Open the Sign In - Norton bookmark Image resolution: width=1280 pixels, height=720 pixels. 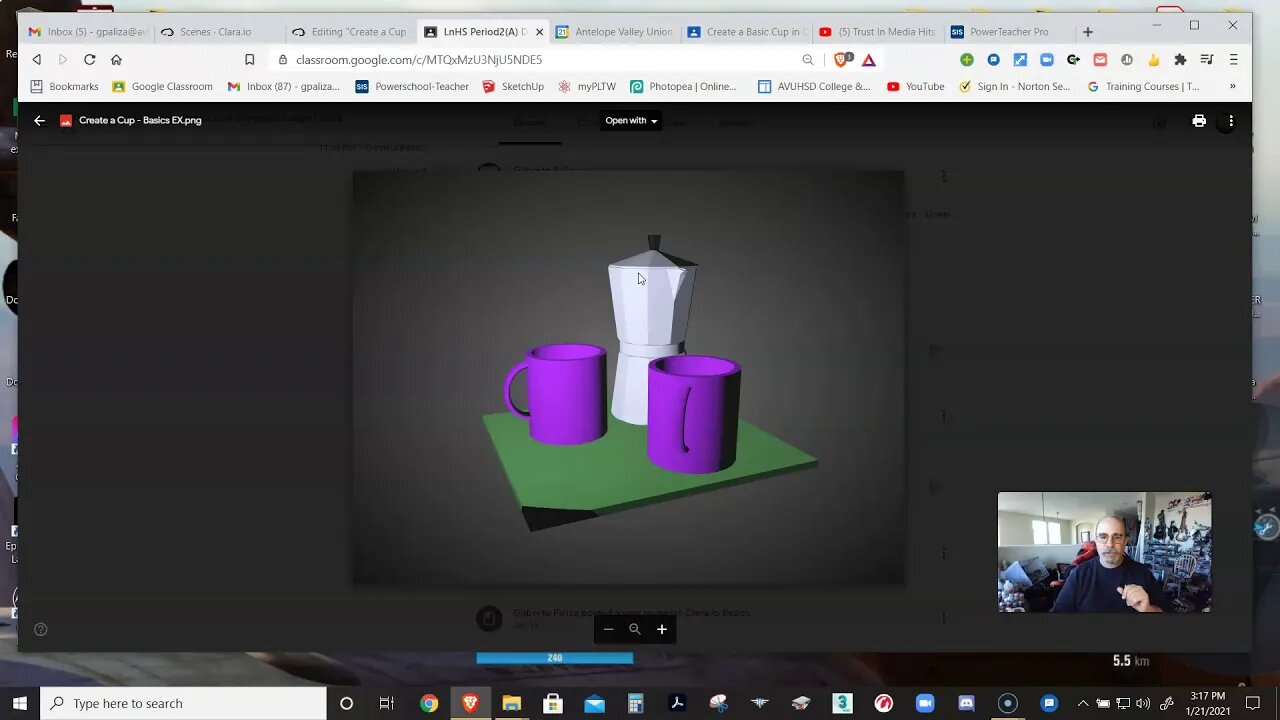pyautogui.click(x=1014, y=87)
